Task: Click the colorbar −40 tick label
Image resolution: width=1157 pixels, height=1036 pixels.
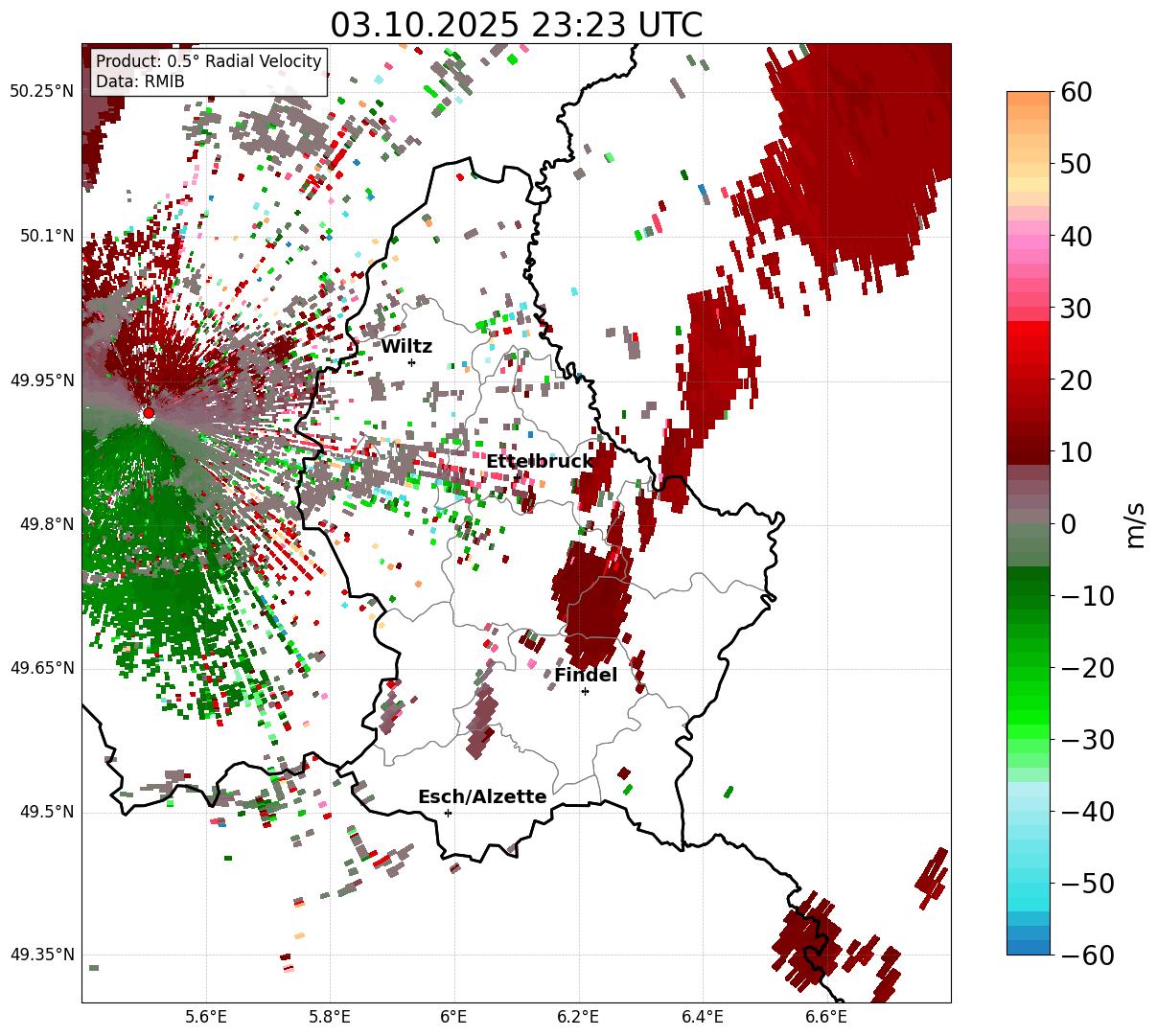Action: pos(1087,811)
